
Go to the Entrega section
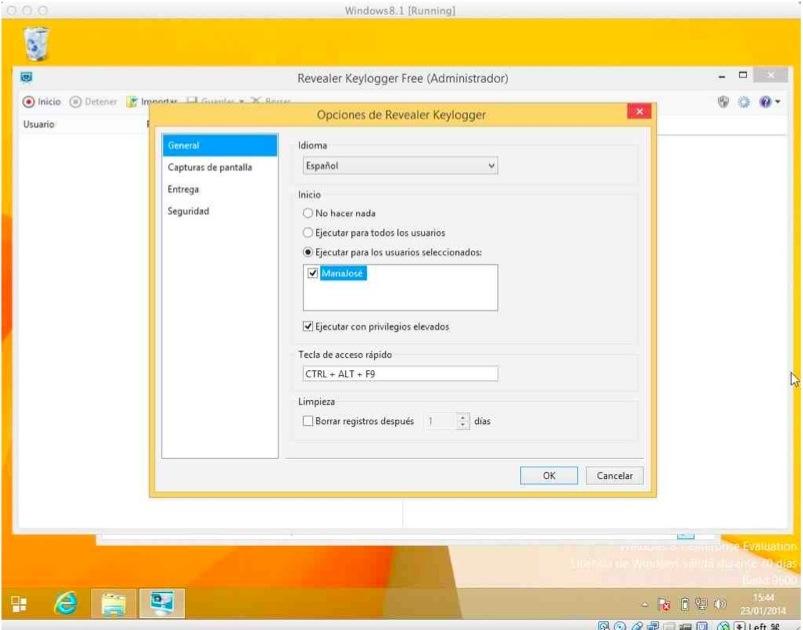pyautogui.click(x=183, y=189)
